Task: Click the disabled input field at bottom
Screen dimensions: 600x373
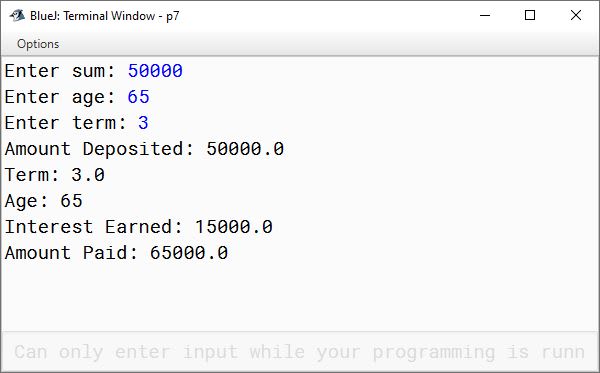Action: 300,352
